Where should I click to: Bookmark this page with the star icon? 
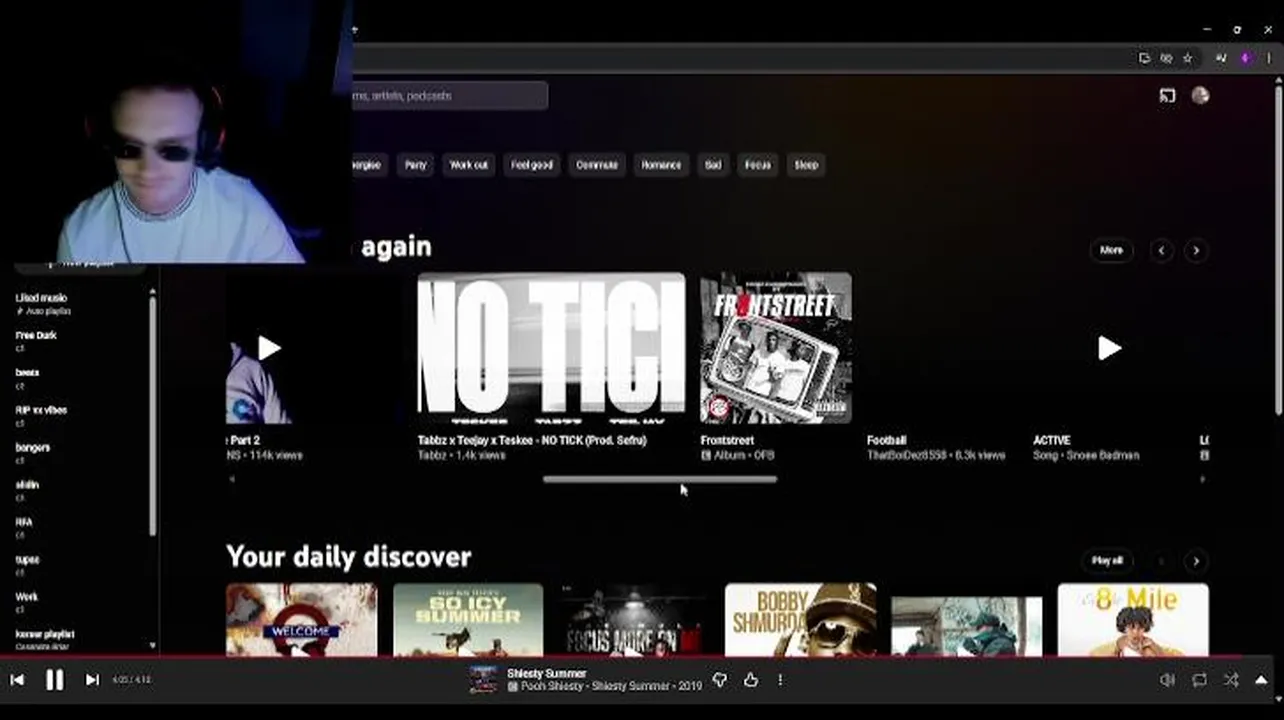[x=1188, y=58]
